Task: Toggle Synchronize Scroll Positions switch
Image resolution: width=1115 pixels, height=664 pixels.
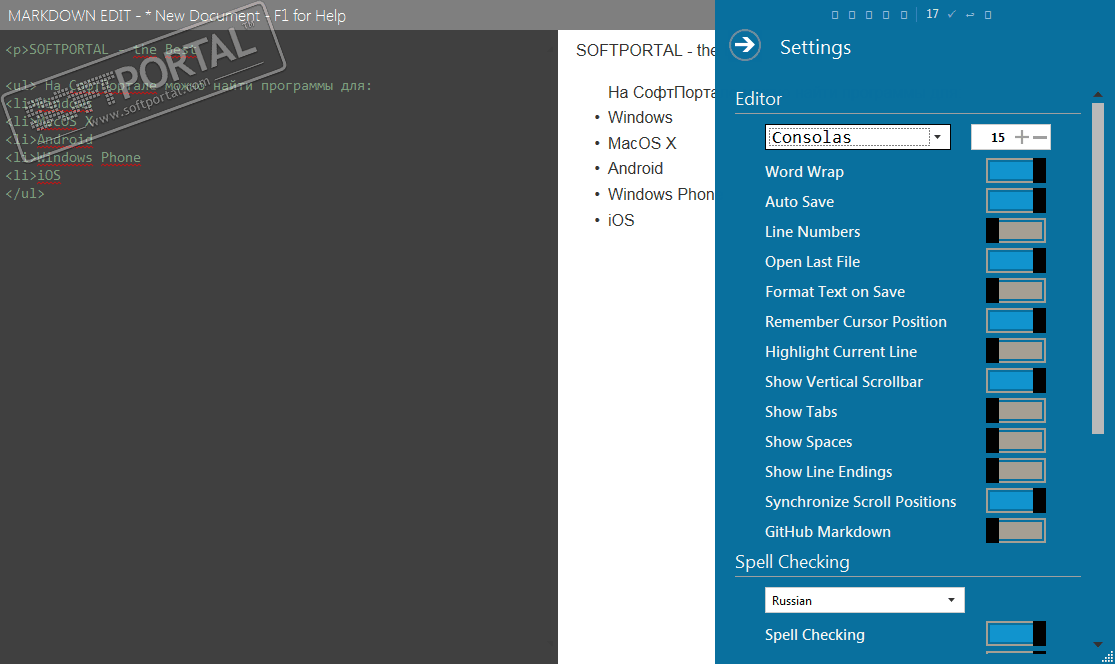Action: point(1015,500)
